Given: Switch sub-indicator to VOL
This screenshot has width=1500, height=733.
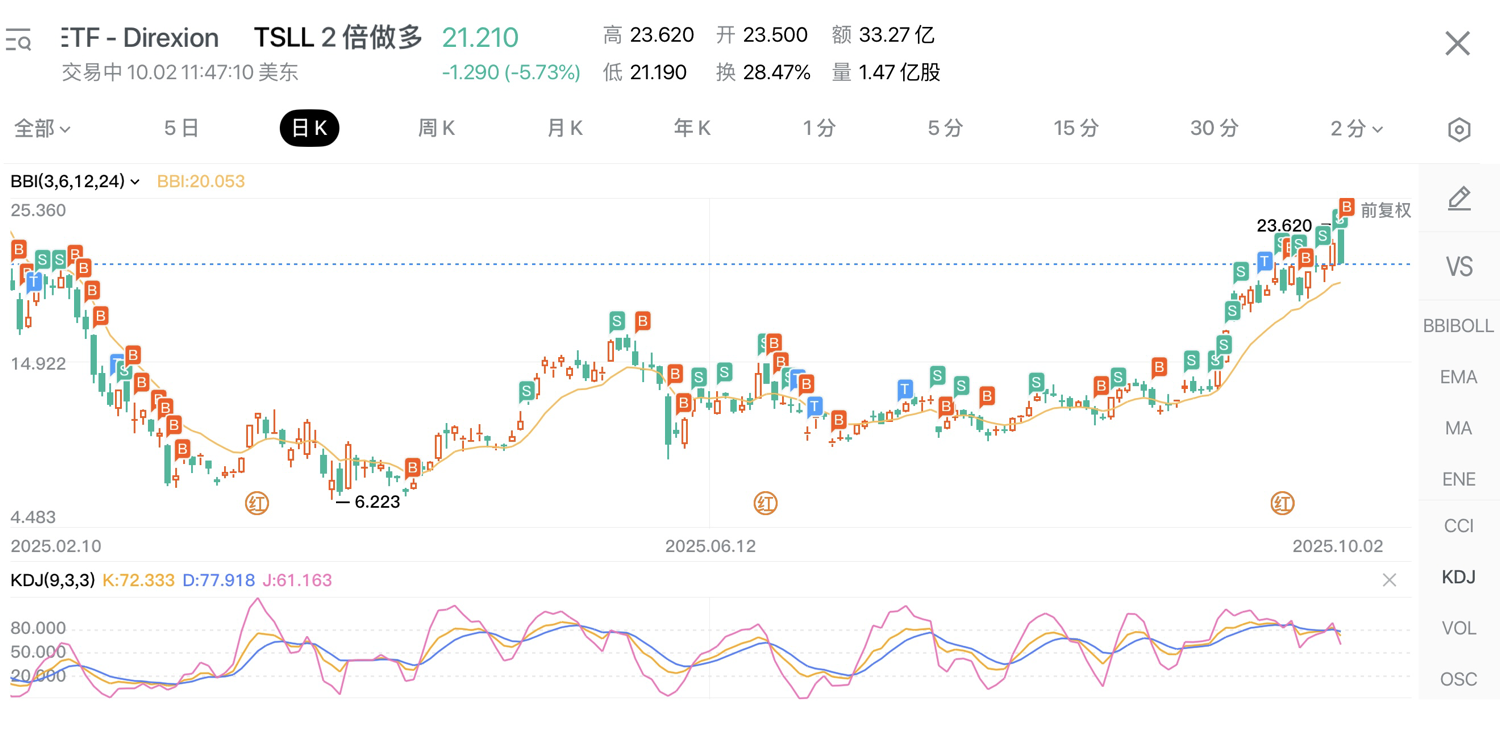Looking at the screenshot, I should coord(1458,628).
